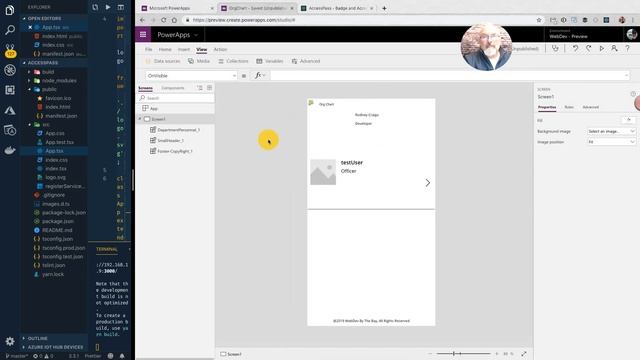The image size is (640, 360).
Task: Open Variables in View ribbon
Action: (x=269, y=61)
